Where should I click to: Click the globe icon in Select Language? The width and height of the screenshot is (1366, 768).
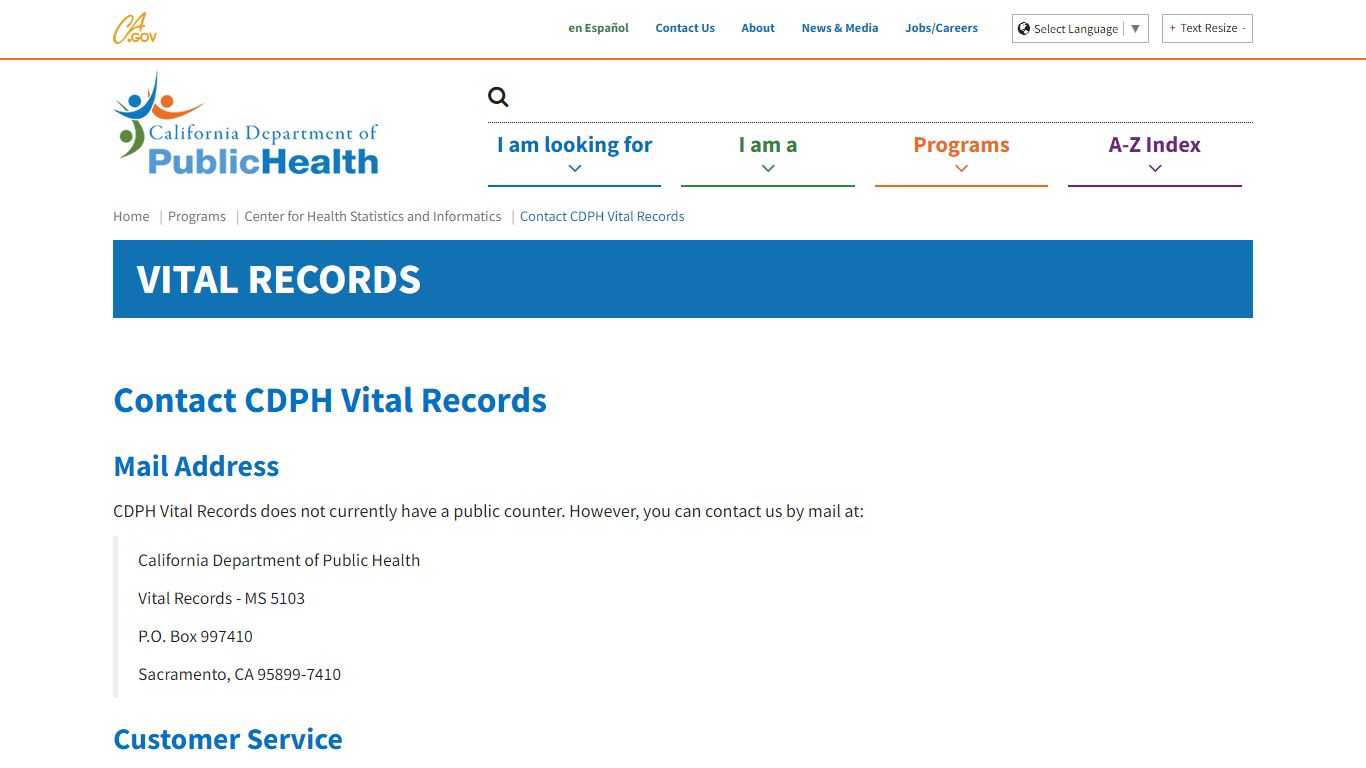[x=1024, y=28]
